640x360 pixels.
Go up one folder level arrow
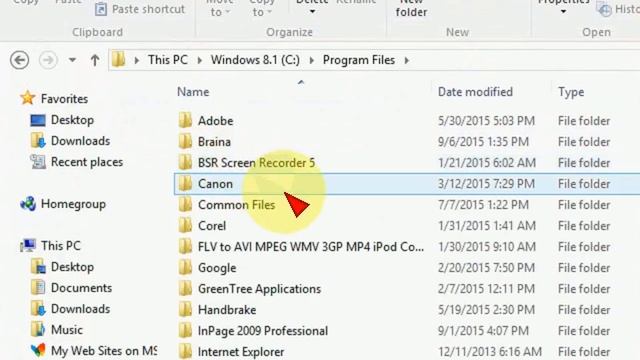95,60
